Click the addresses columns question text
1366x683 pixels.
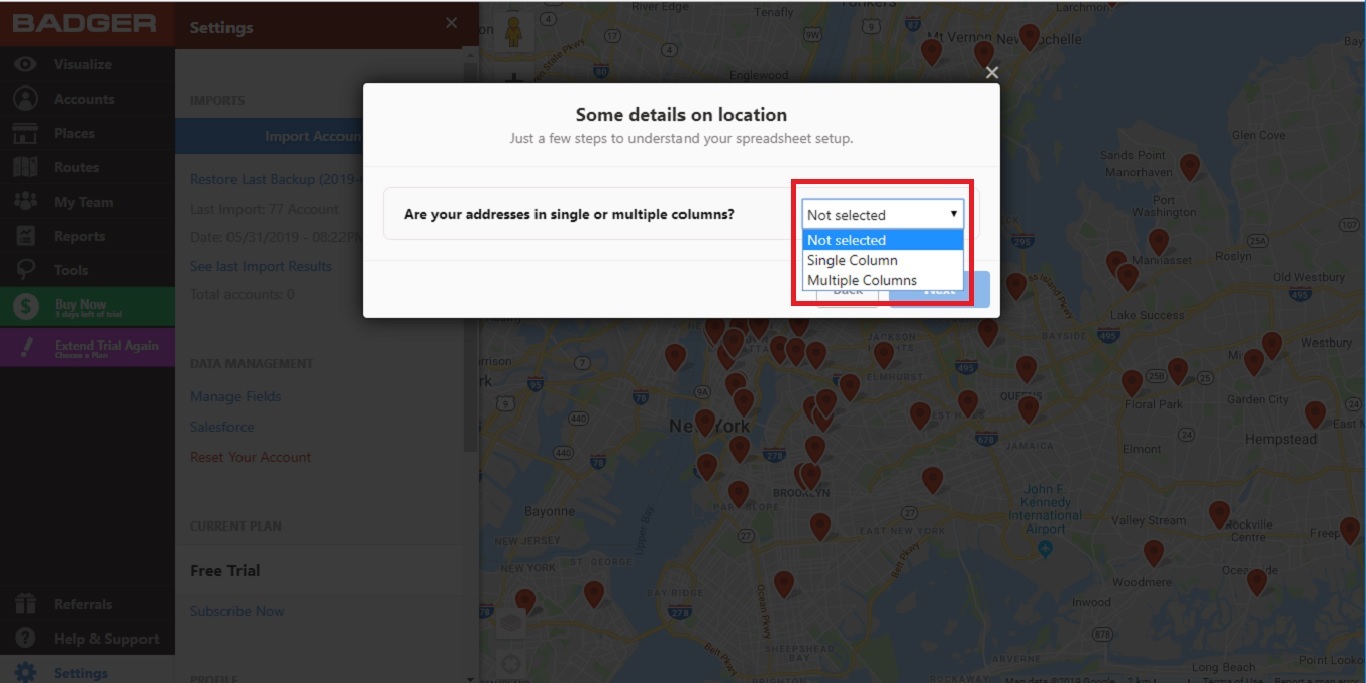point(569,214)
